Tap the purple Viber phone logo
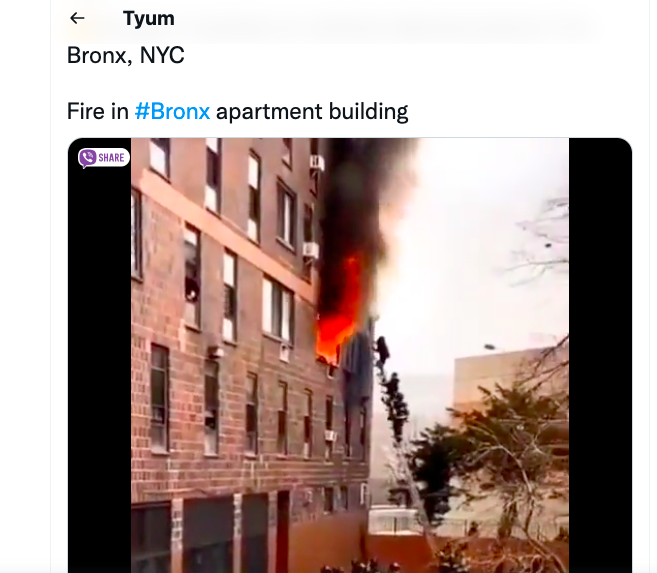 [x=88, y=157]
